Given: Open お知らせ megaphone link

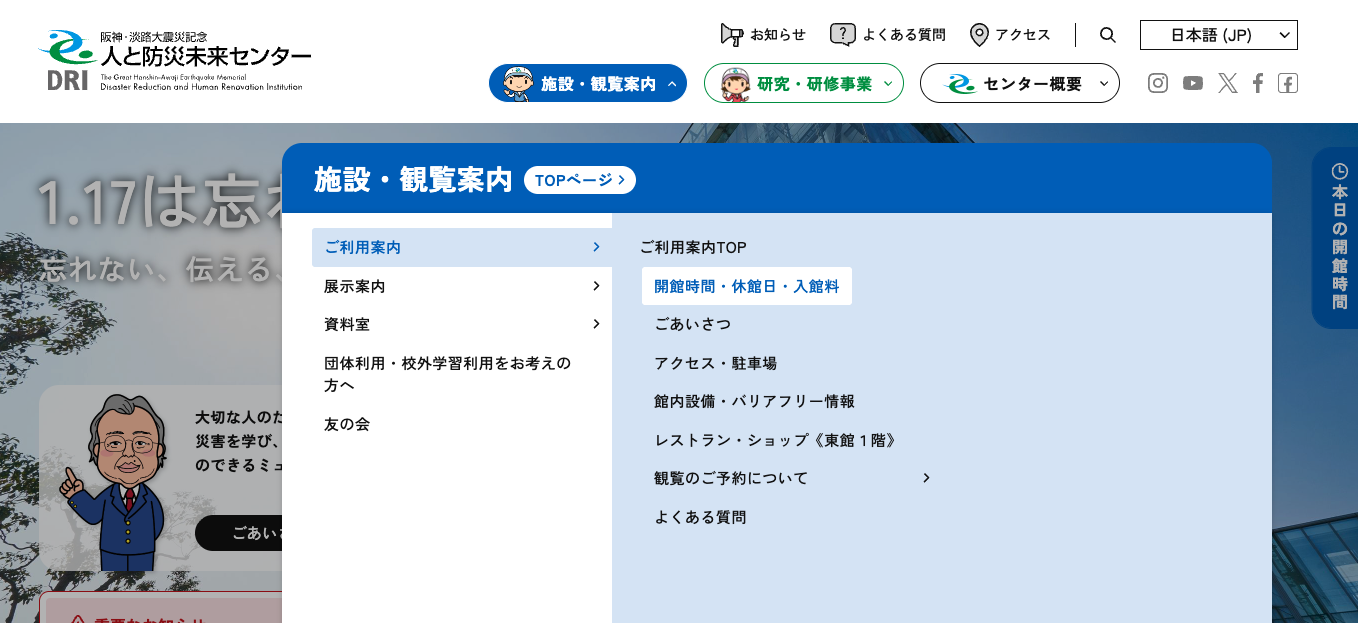Looking at the screenshot, I should pyautogui.click(x=763, y=35).
